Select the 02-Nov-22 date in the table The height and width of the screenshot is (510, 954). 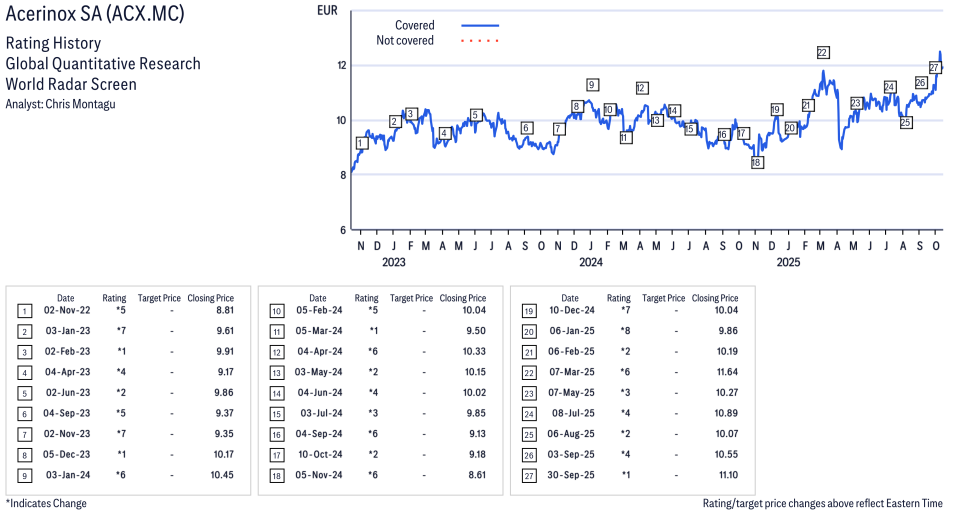coord(65,311)
